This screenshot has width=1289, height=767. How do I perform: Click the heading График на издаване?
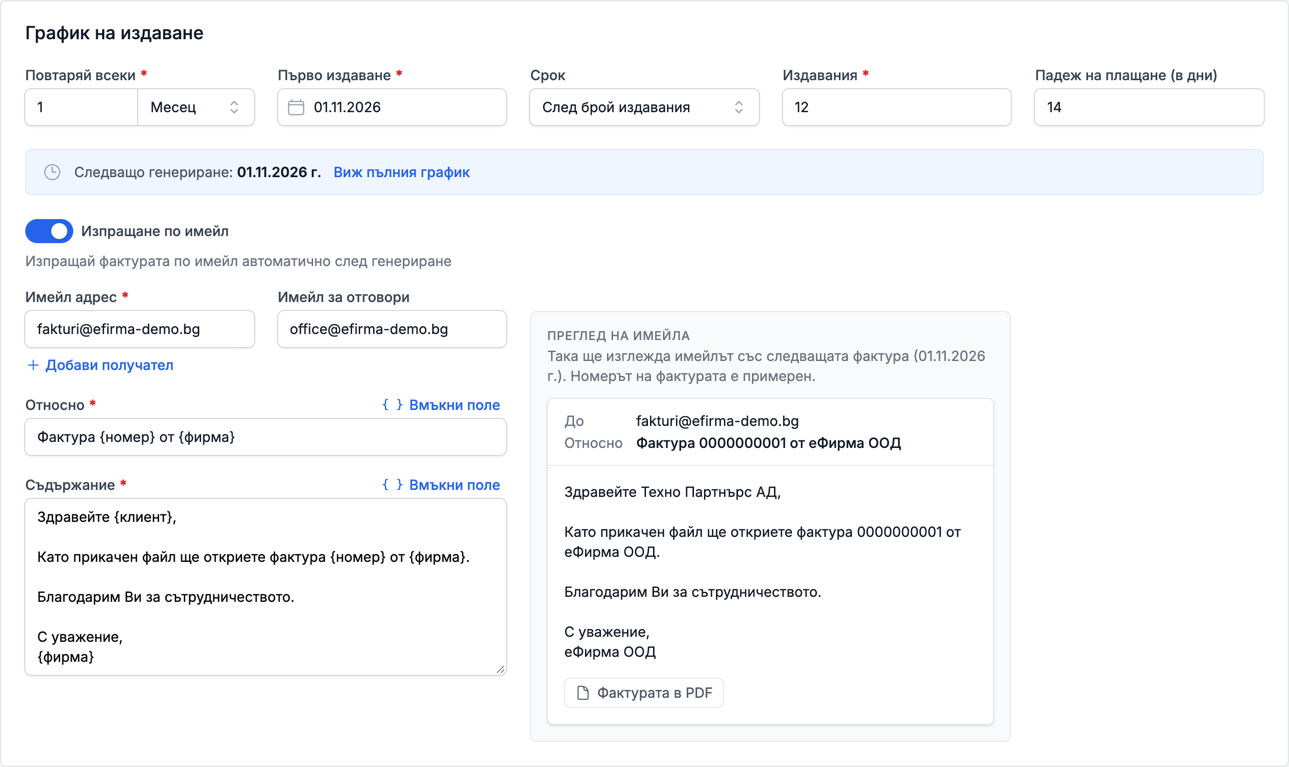tap(114, 33)
